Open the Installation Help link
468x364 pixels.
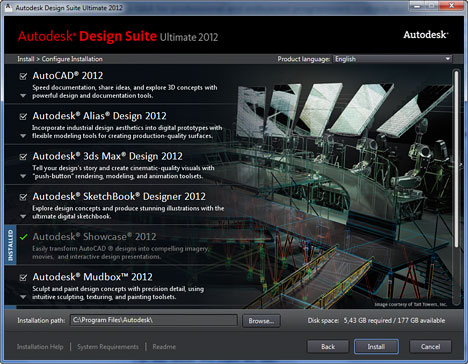tap(40, 347)
